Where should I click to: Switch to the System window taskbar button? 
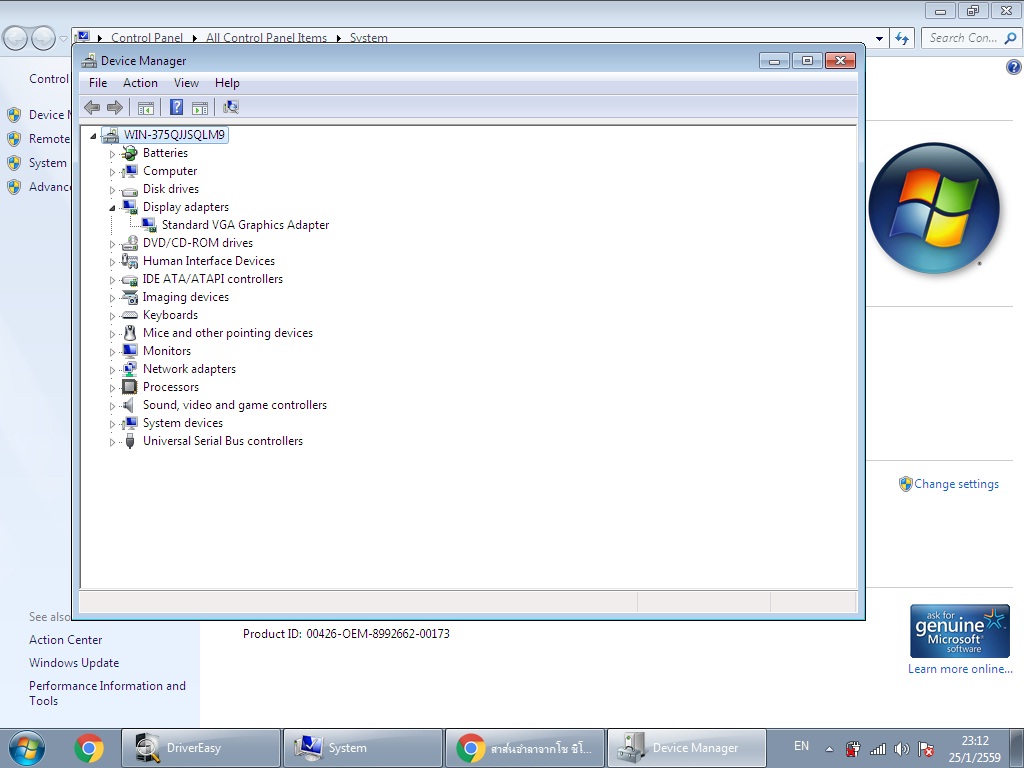(x=362, y=748)
